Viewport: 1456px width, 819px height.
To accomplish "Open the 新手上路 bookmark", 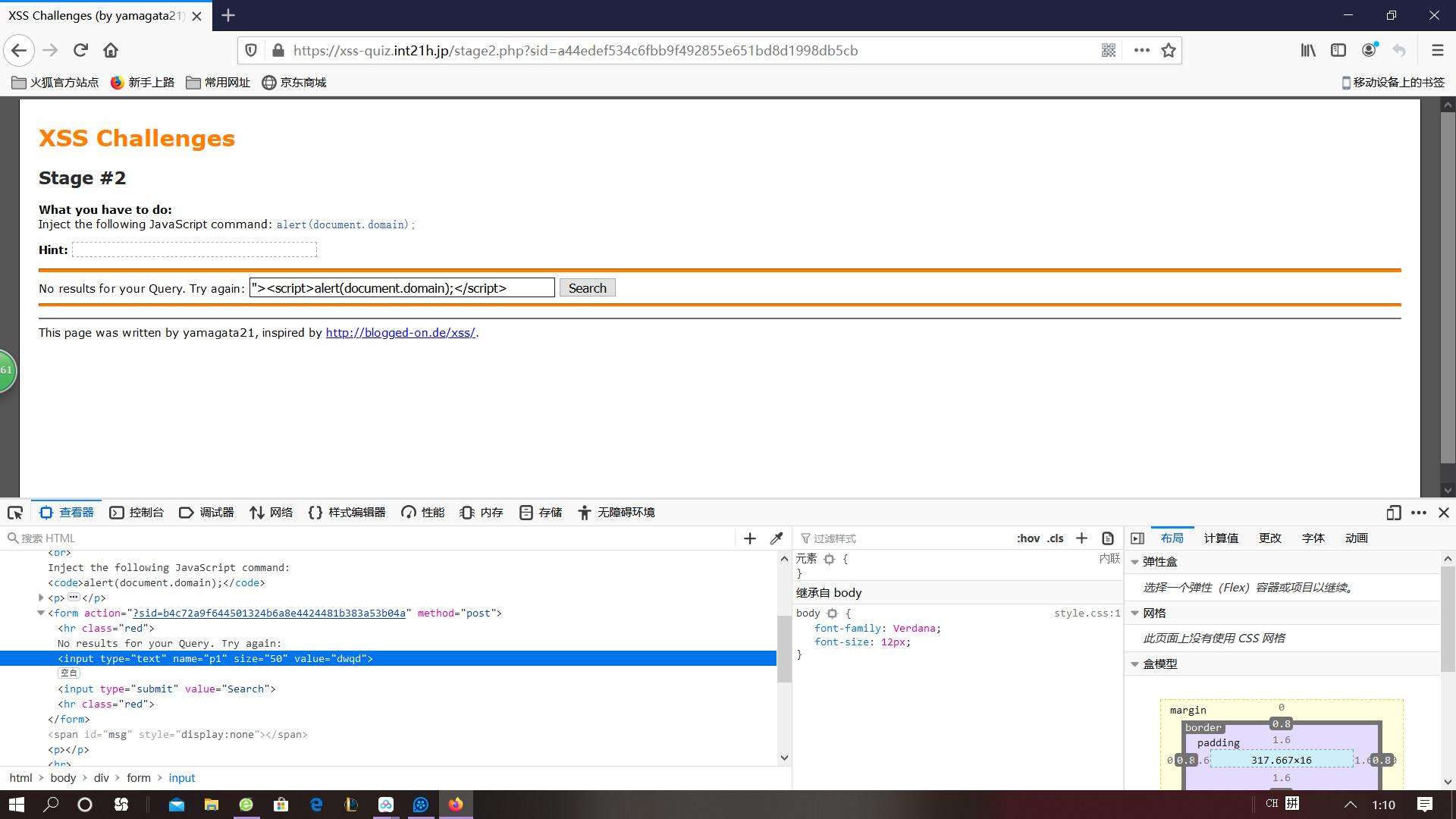I will 143,83.
